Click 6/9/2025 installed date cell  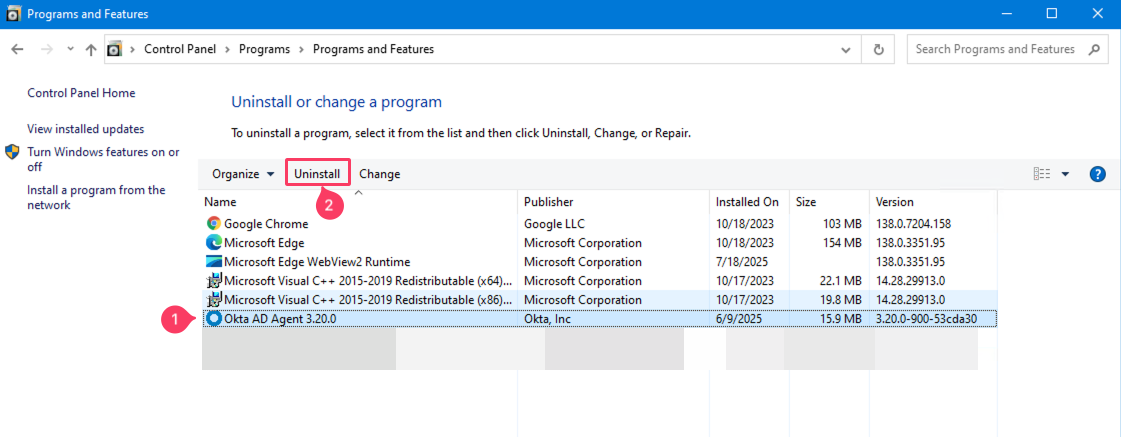(737, 318)
